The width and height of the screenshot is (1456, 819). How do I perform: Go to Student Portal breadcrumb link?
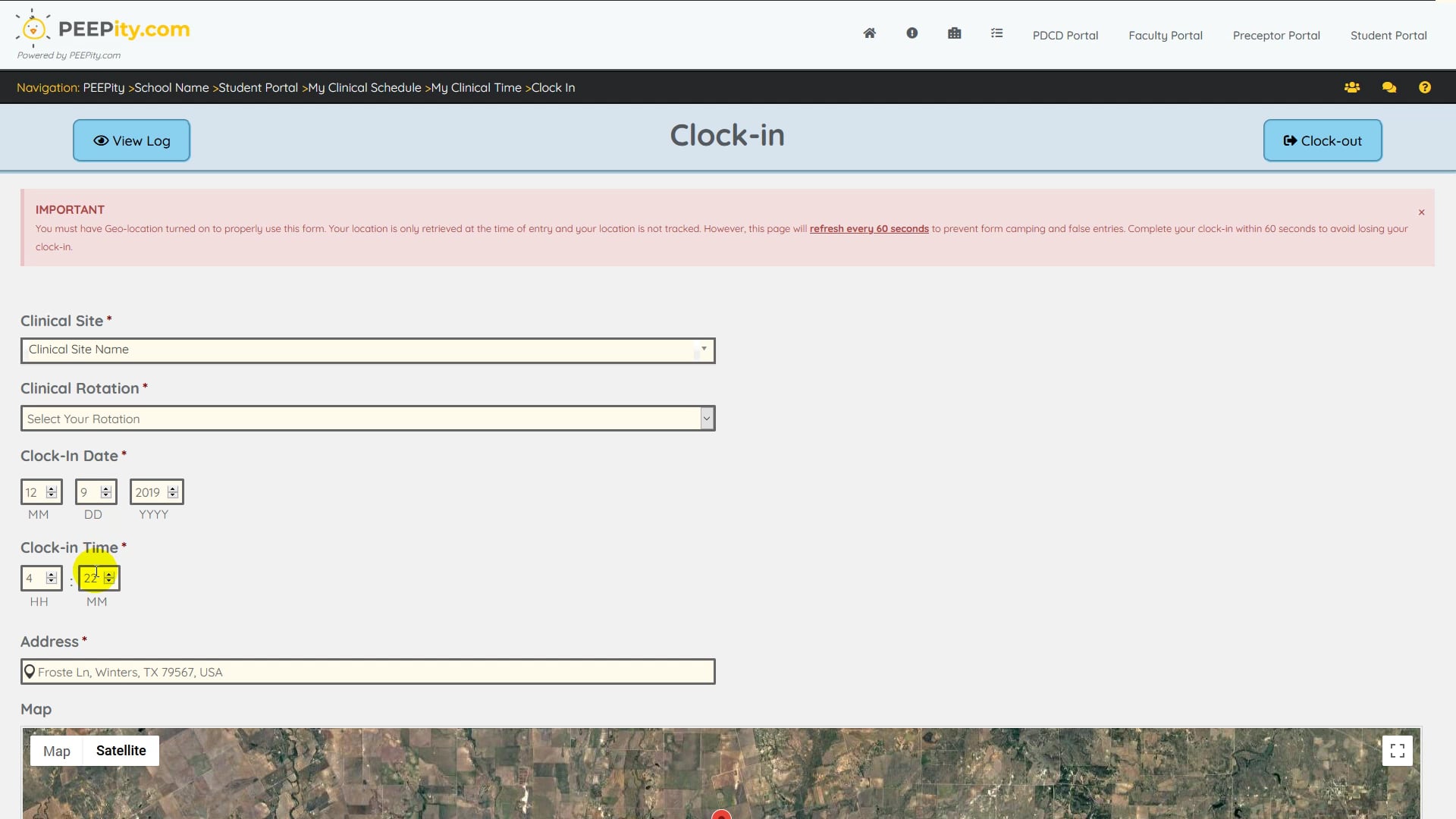click(258, 87)
